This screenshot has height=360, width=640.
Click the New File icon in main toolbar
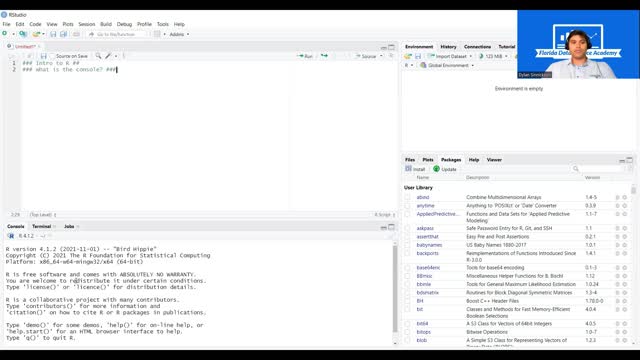5,34
